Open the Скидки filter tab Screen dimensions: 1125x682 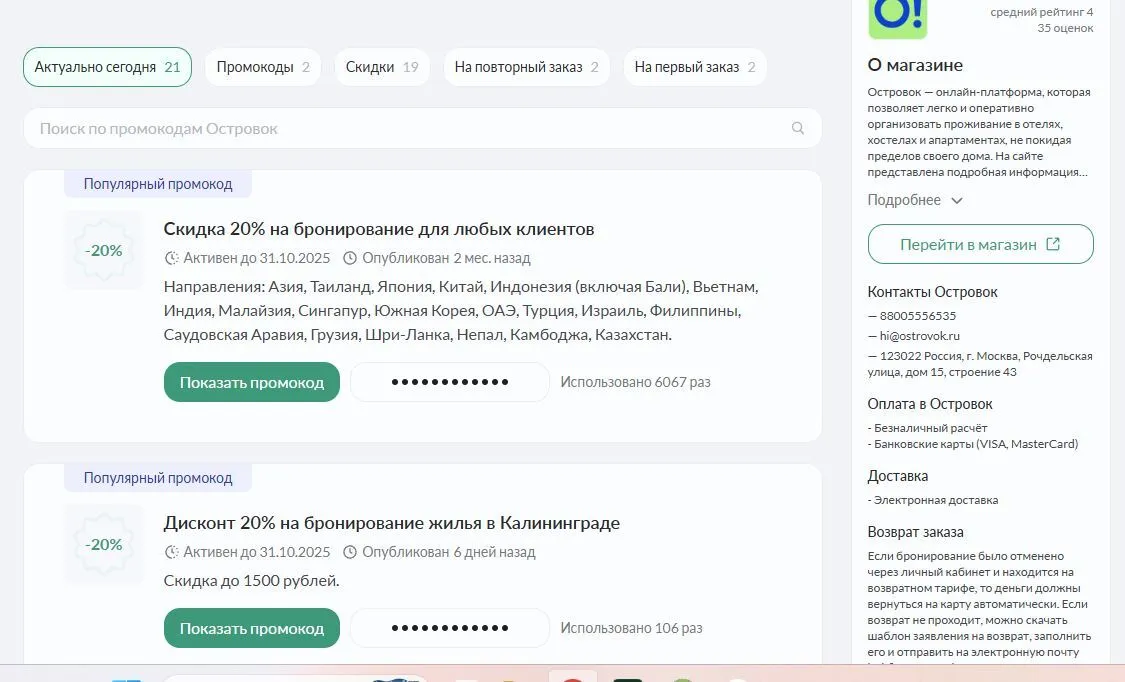tap(381, 66)
